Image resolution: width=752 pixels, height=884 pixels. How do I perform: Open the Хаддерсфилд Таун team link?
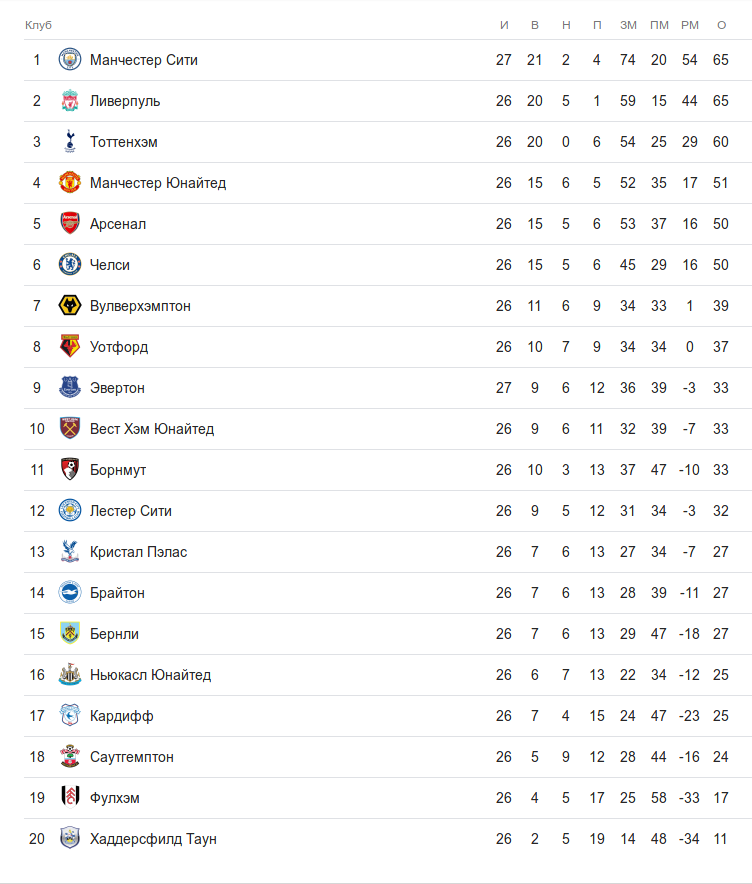point(153,839)
